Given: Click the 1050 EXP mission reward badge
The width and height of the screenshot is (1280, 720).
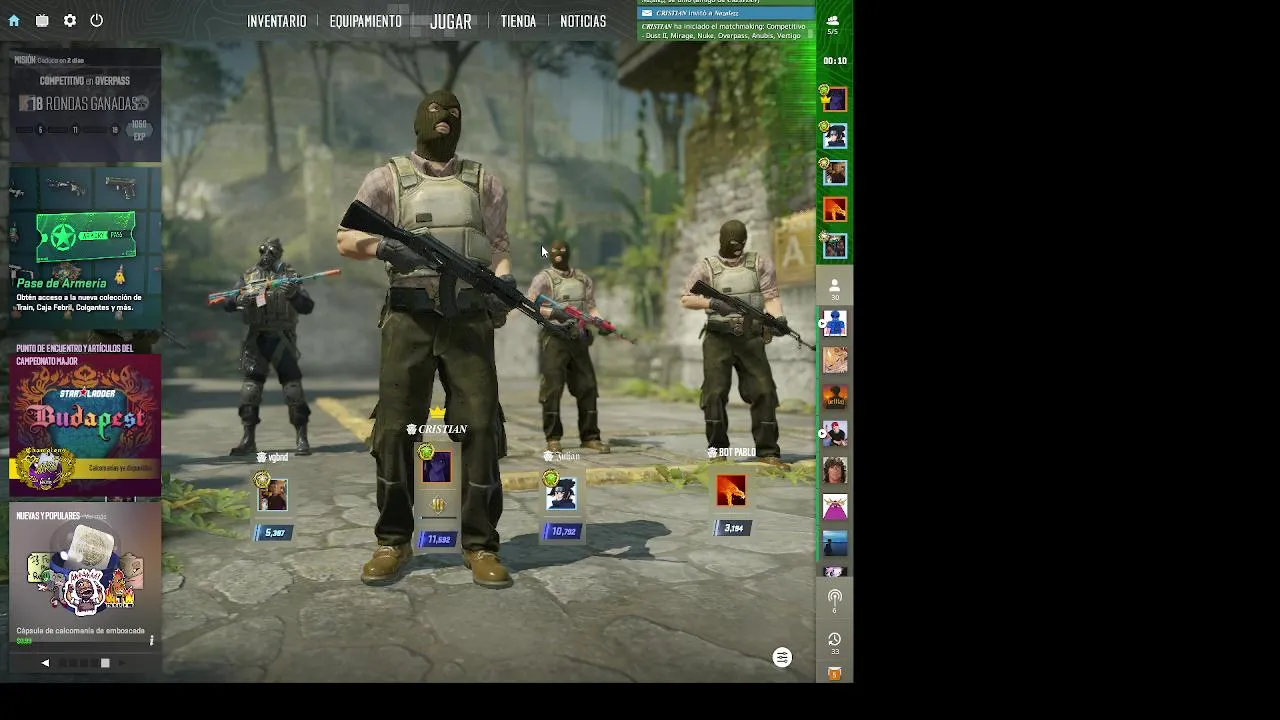Looking at the screenshot, I should [139, 129].
